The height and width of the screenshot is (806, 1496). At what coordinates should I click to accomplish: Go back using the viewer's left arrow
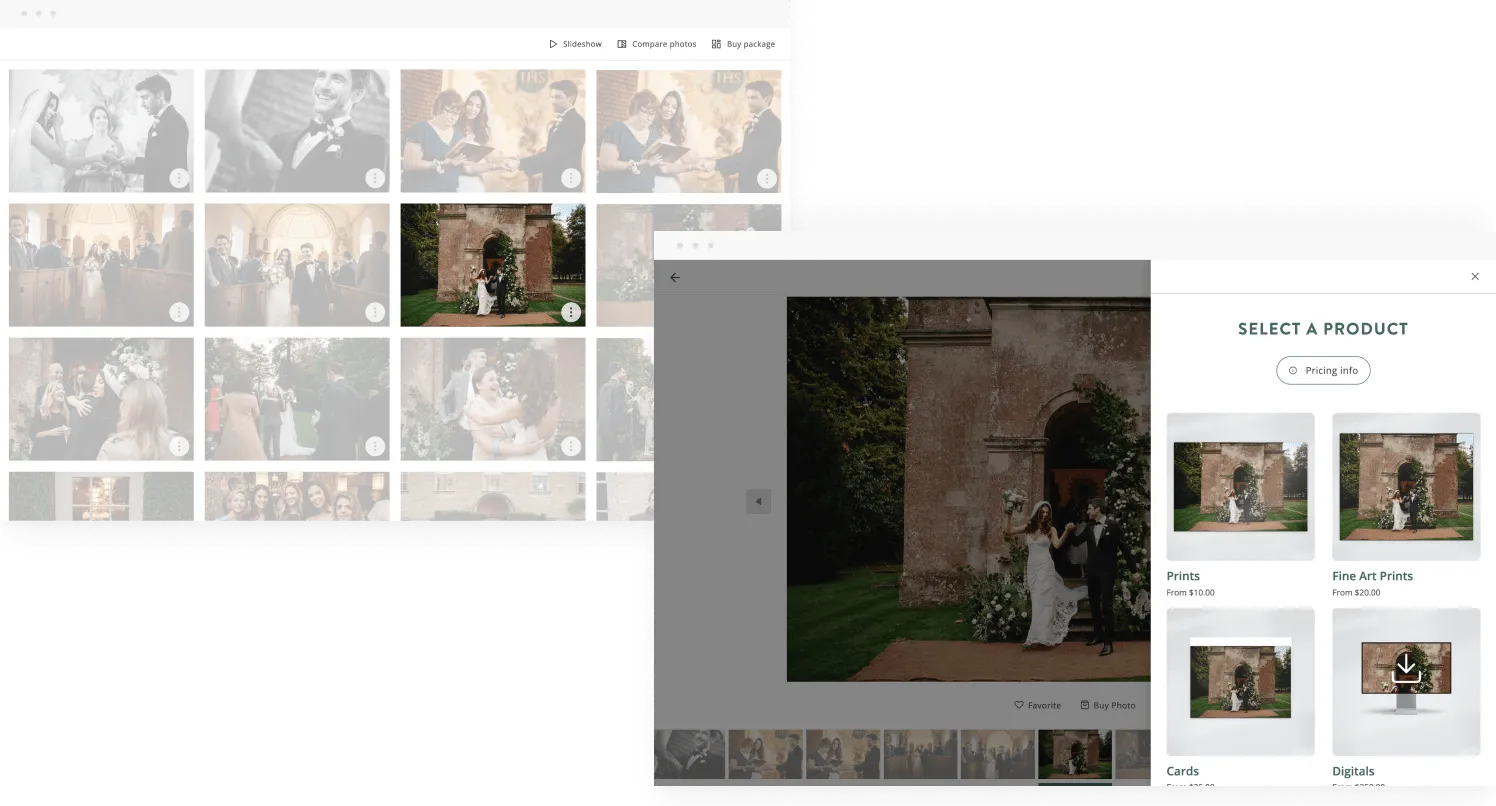675,277
